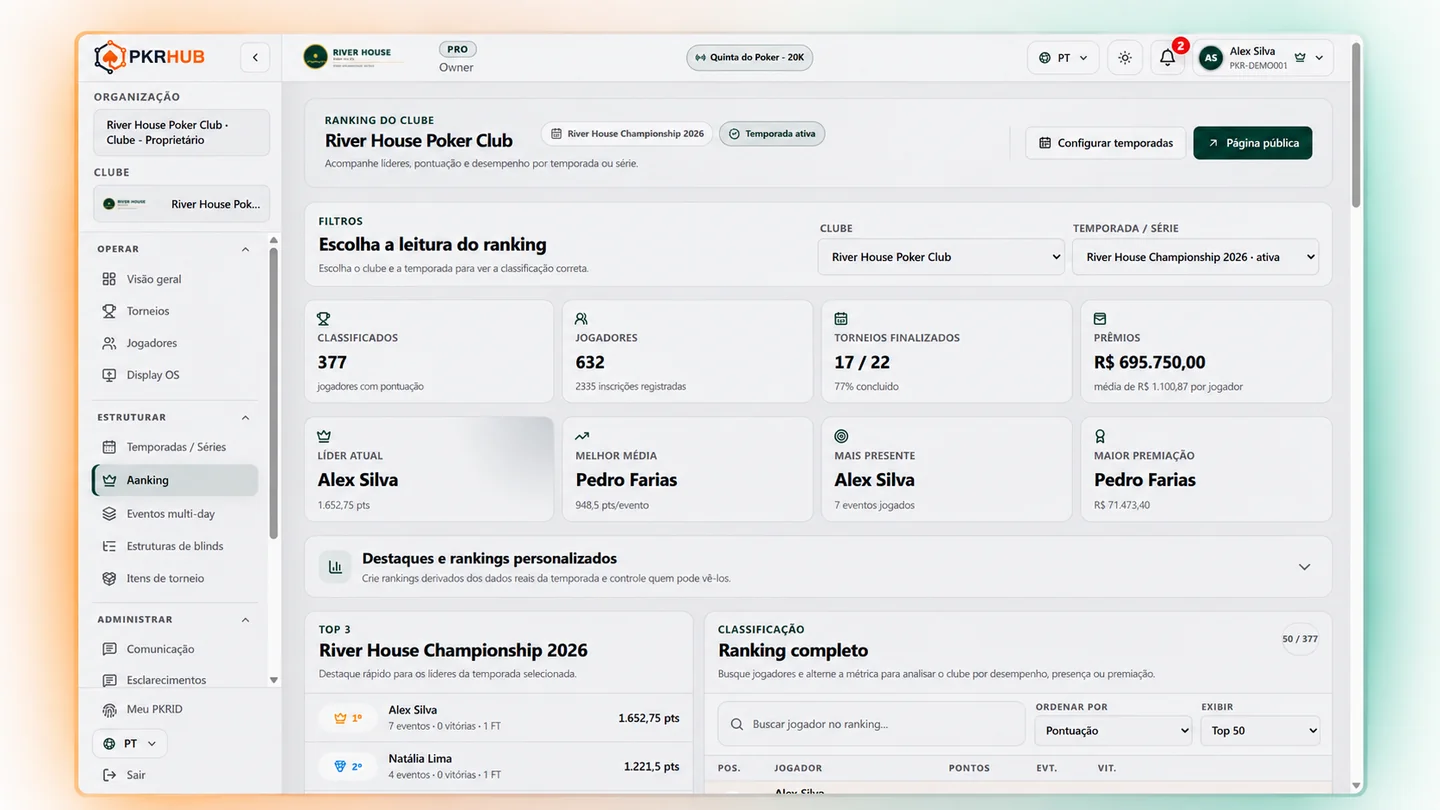The height and width of the screenshot is (810, 1440).
Task: Open the Página pública button
Action: pyautogui.click(x=1253, y=143)
